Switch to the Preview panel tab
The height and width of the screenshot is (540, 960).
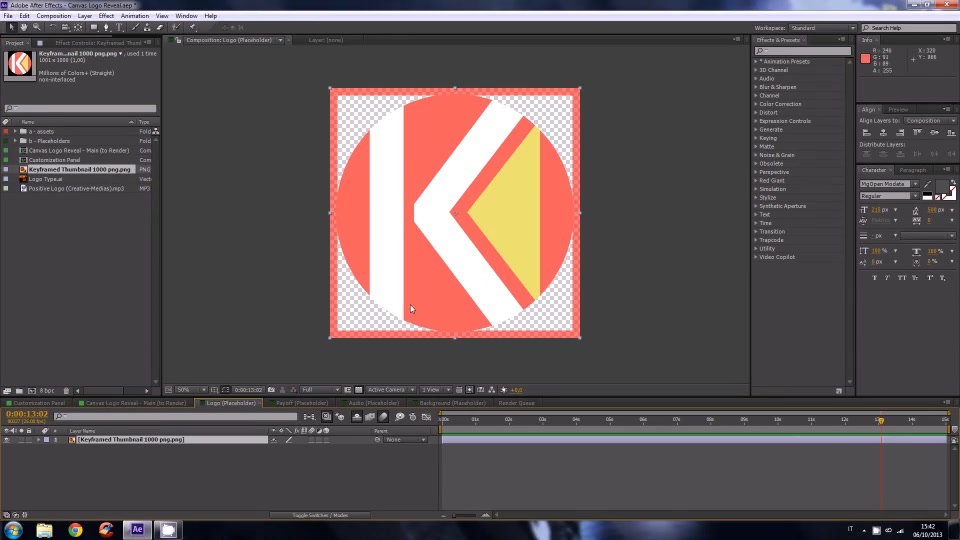[x=898, y=110]
